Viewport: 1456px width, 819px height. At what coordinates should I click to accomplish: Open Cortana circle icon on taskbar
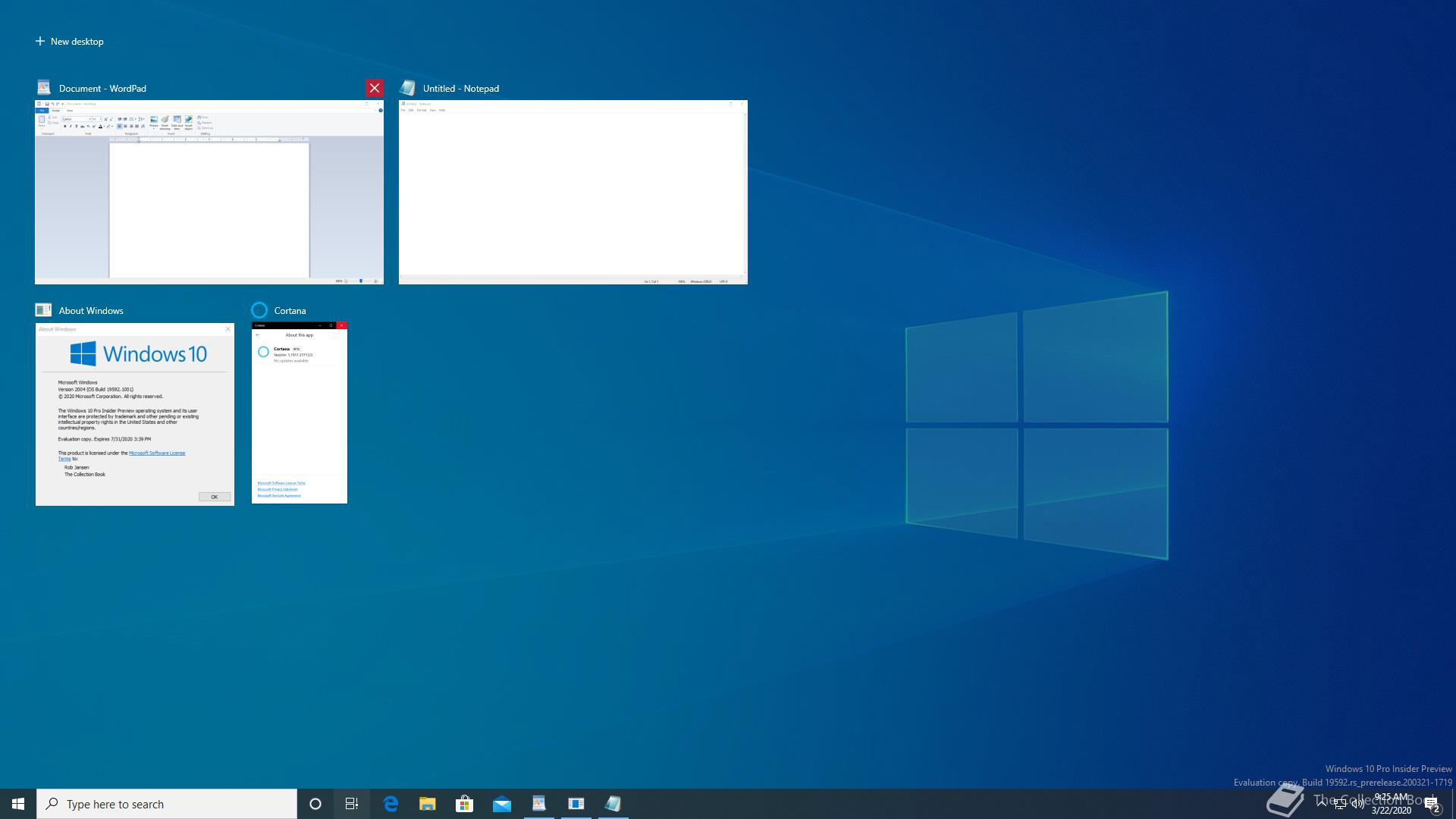[315, 804]
